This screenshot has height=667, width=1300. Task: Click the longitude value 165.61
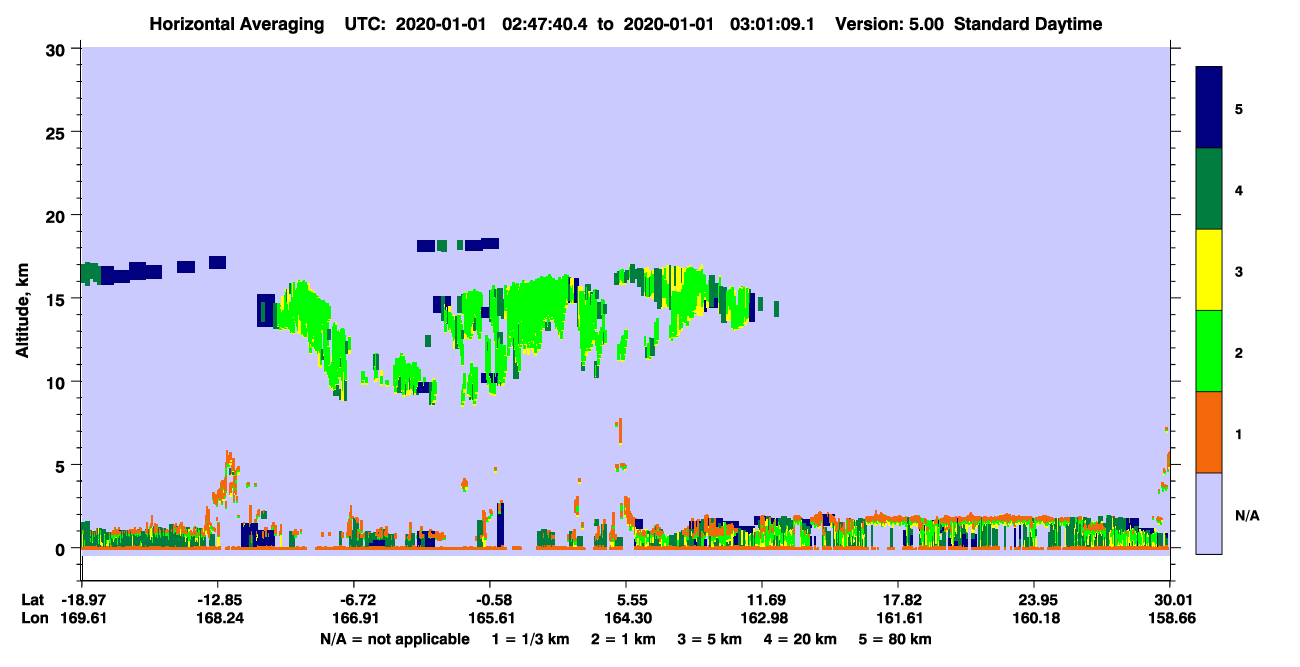490,619
